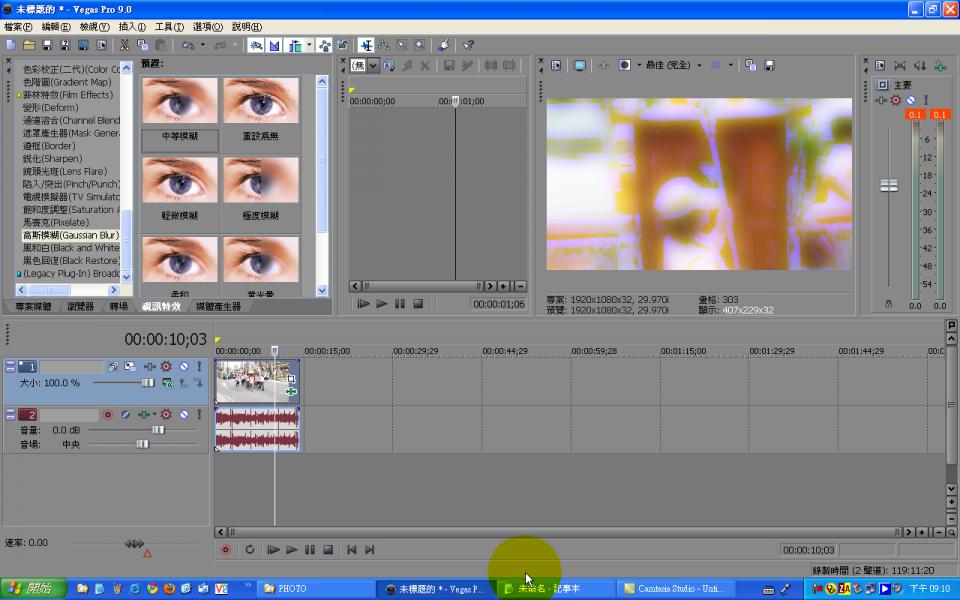Click the record button in timeline transport
The width and height of the screenshot is (960, 600).
tap(225, 549)
